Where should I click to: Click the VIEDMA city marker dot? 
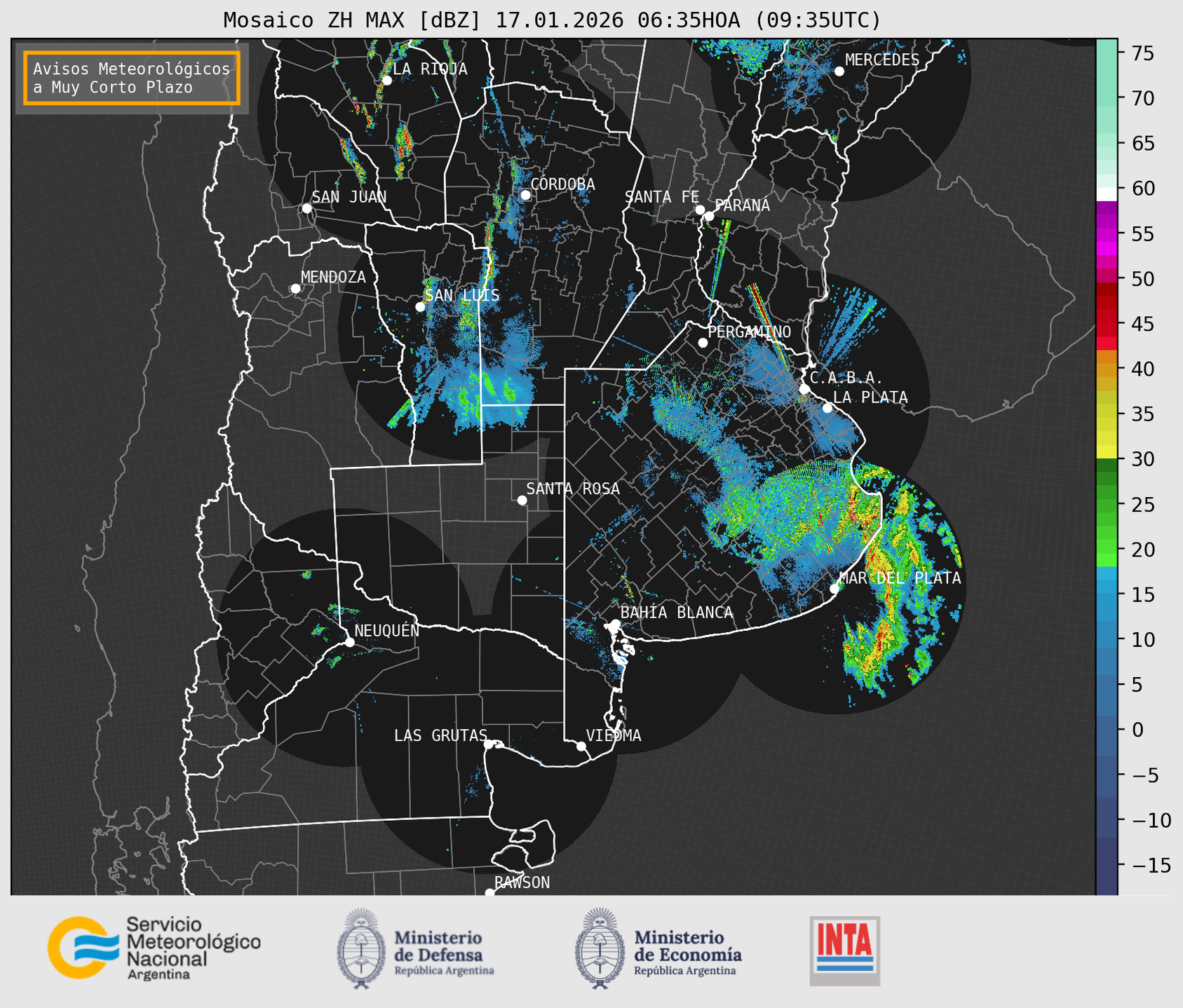(x=581, y=746)
